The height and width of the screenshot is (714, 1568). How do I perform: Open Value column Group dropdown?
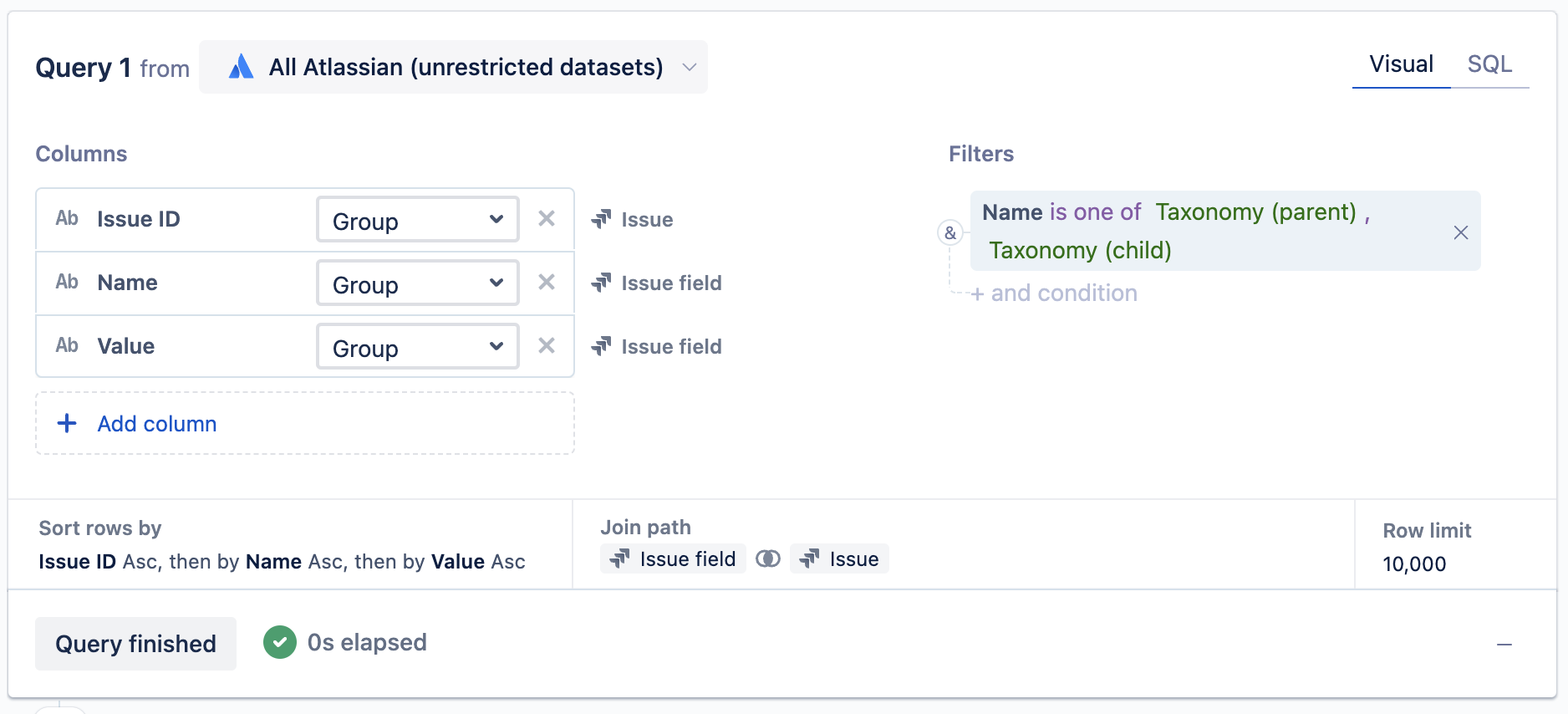point(418,347)
